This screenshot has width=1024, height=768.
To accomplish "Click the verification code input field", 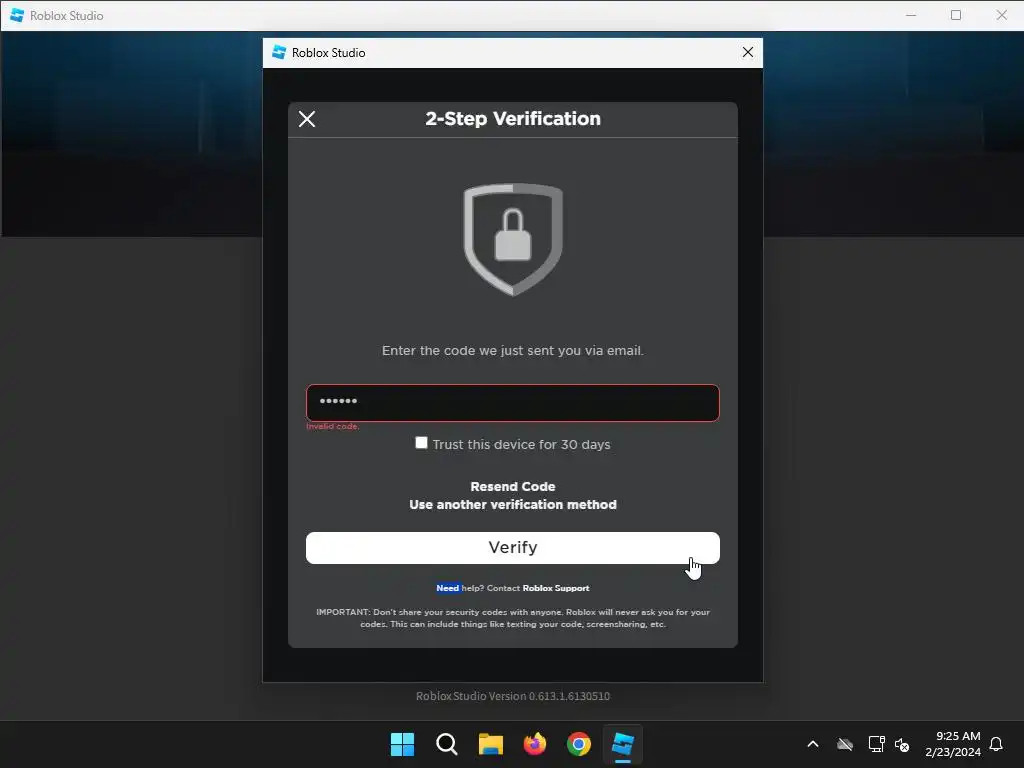I will pos(513,403).
